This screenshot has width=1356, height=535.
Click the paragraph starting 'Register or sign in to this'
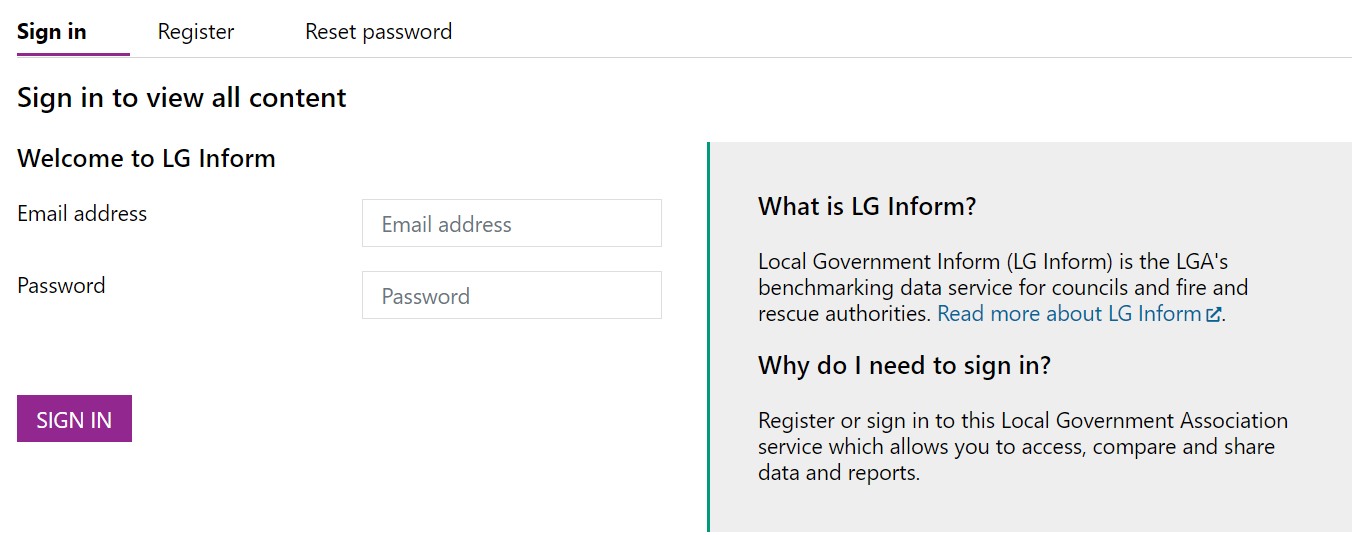pos(1023,446)
